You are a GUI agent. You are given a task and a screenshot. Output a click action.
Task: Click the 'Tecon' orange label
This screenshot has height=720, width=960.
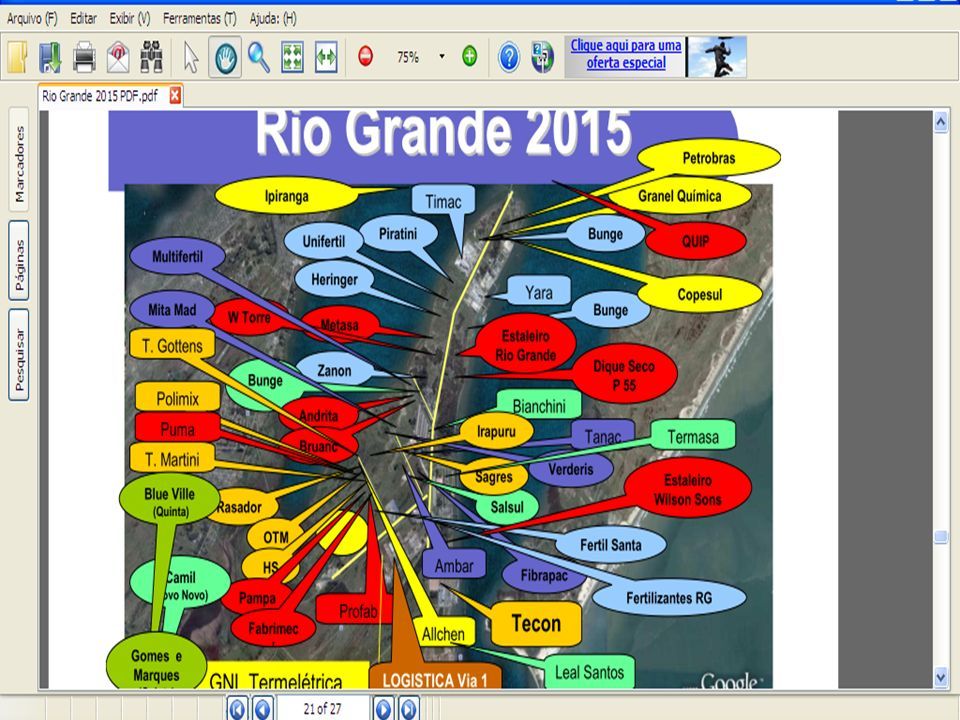click(x=536, y=623)
